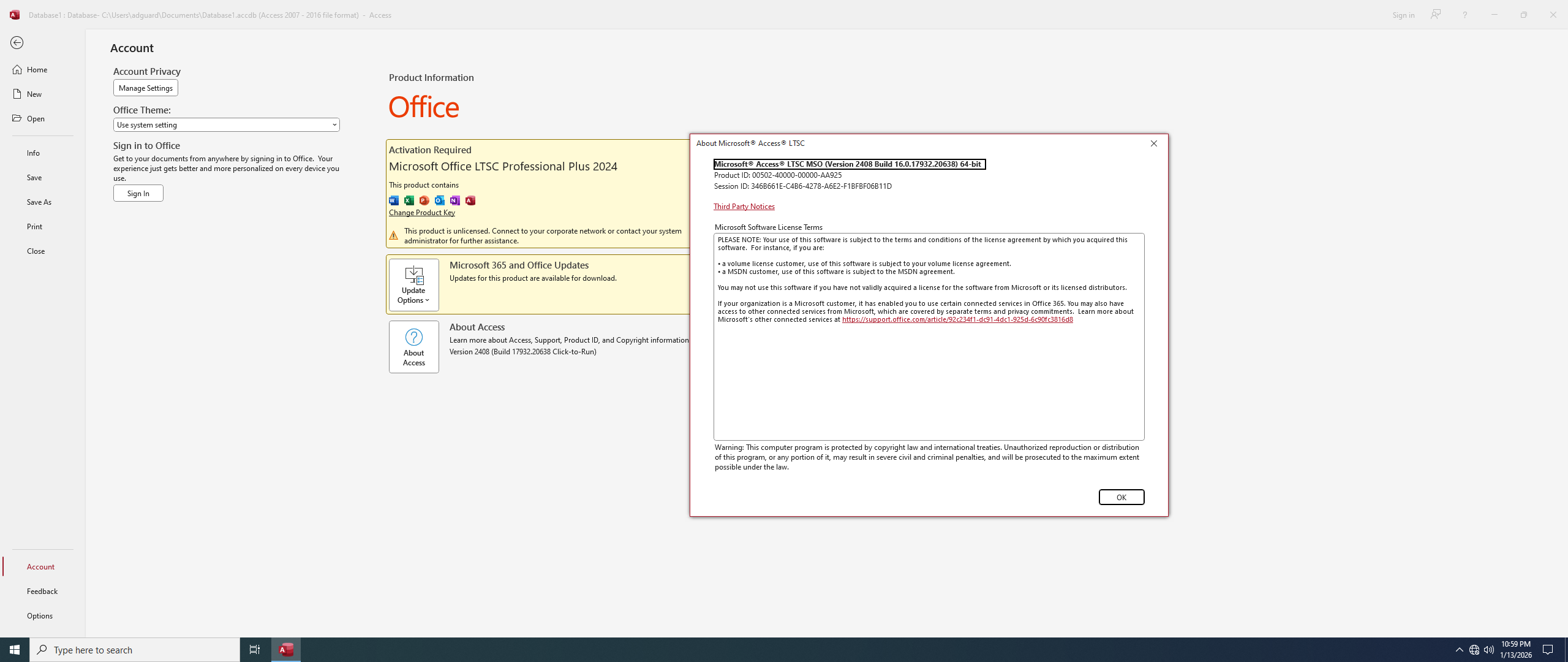Click the Access app icon in product list
This screenshot has width=1568, height=662.
click(470, 200)
